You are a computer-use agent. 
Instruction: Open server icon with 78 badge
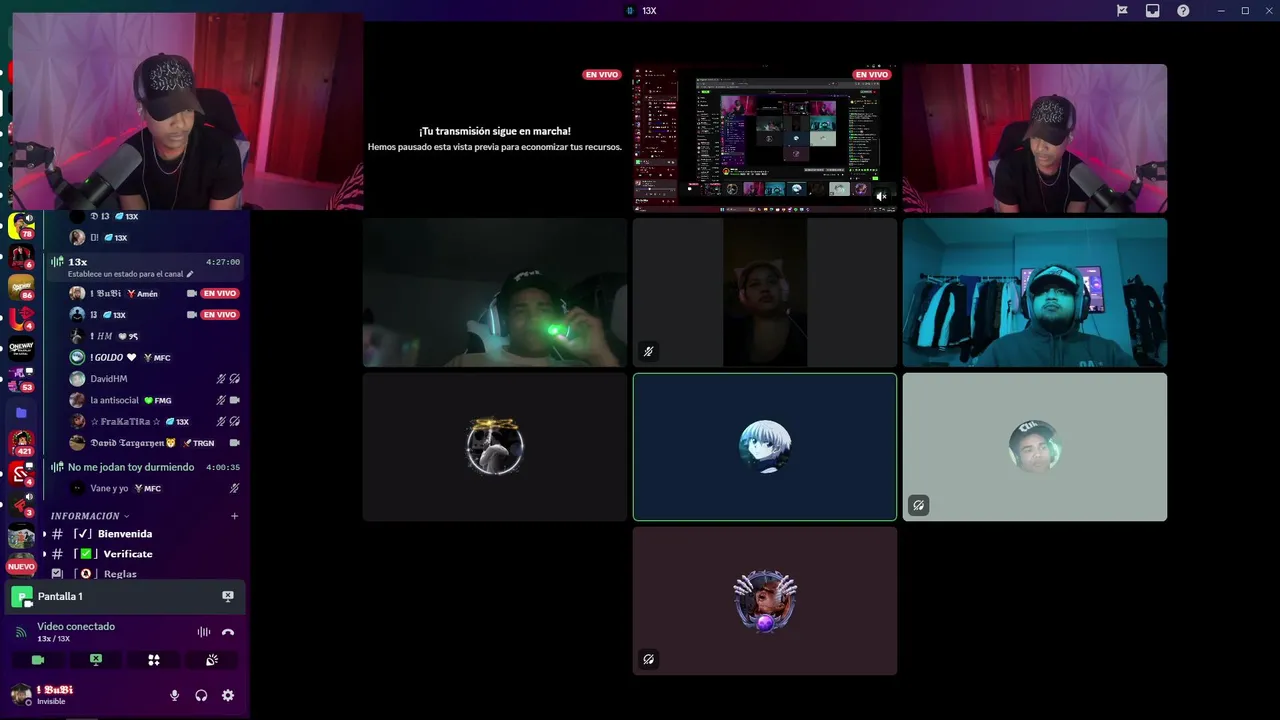pos(21,225)
